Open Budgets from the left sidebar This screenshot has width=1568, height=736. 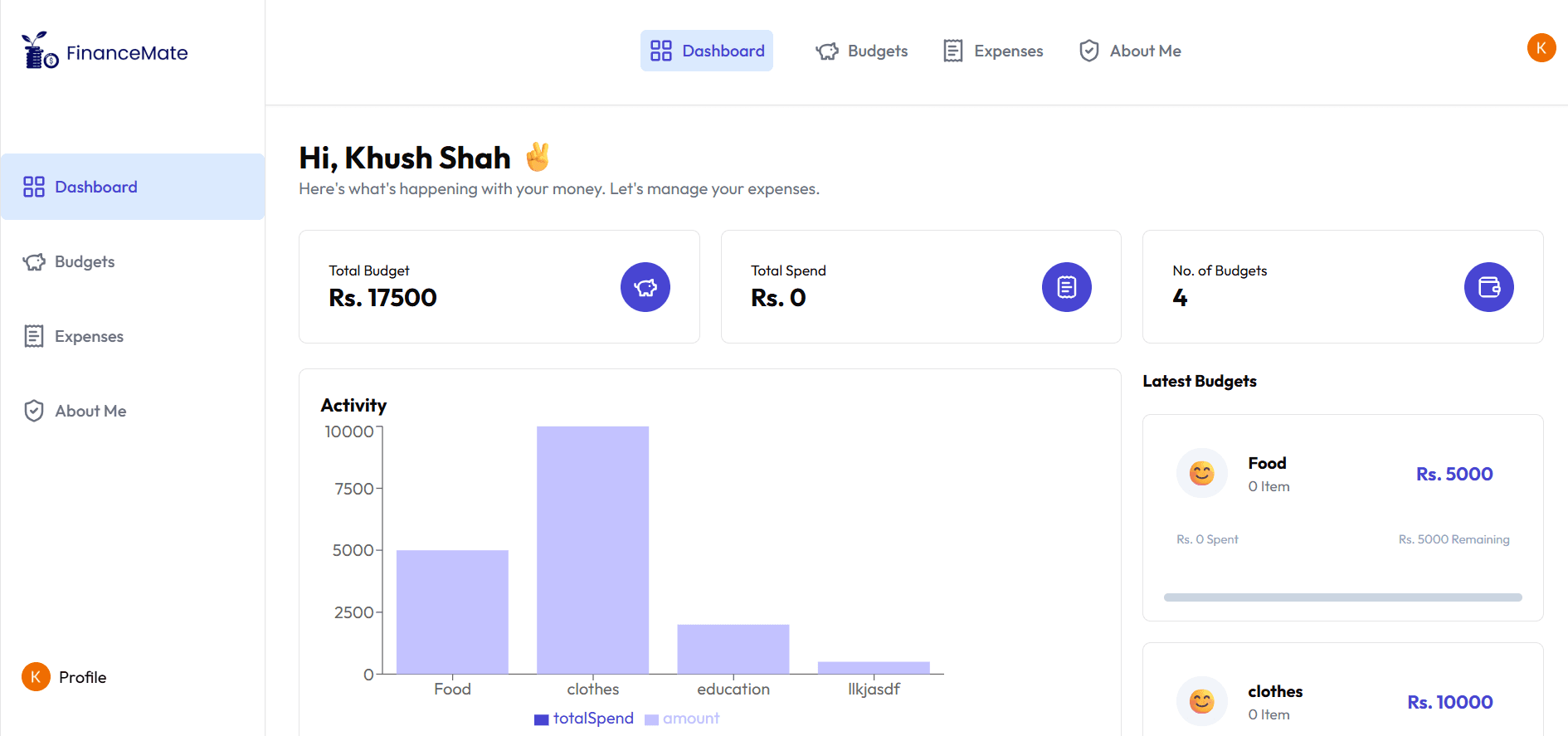point(84,262)
